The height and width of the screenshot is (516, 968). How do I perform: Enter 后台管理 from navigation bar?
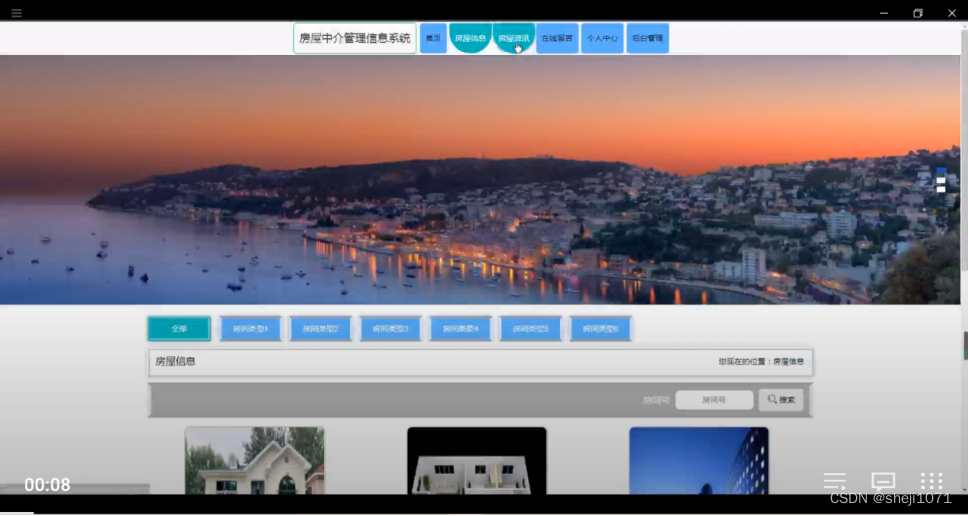(647, 38)
